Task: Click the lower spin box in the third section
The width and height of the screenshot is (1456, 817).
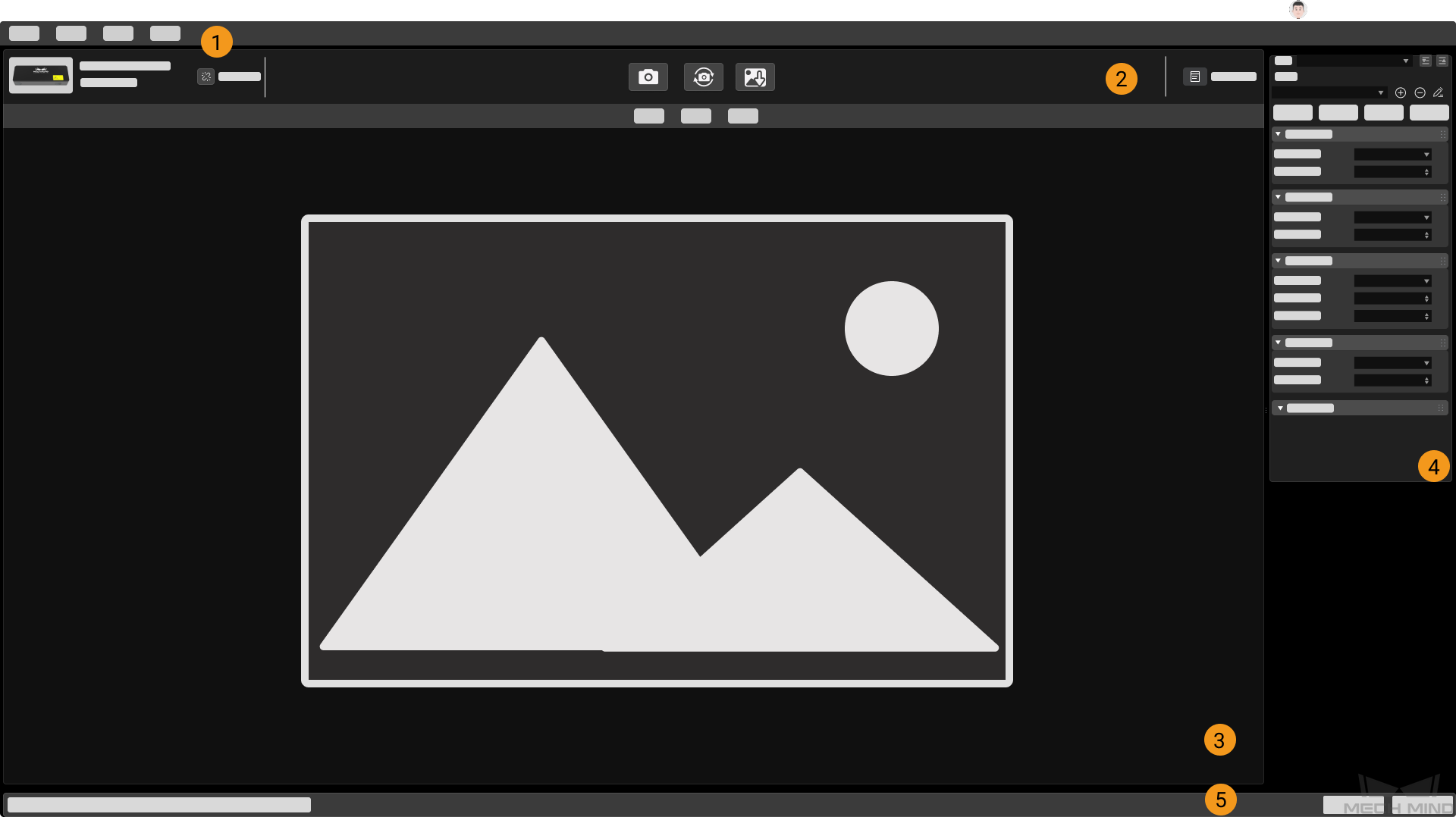Action: (1393, 316)
